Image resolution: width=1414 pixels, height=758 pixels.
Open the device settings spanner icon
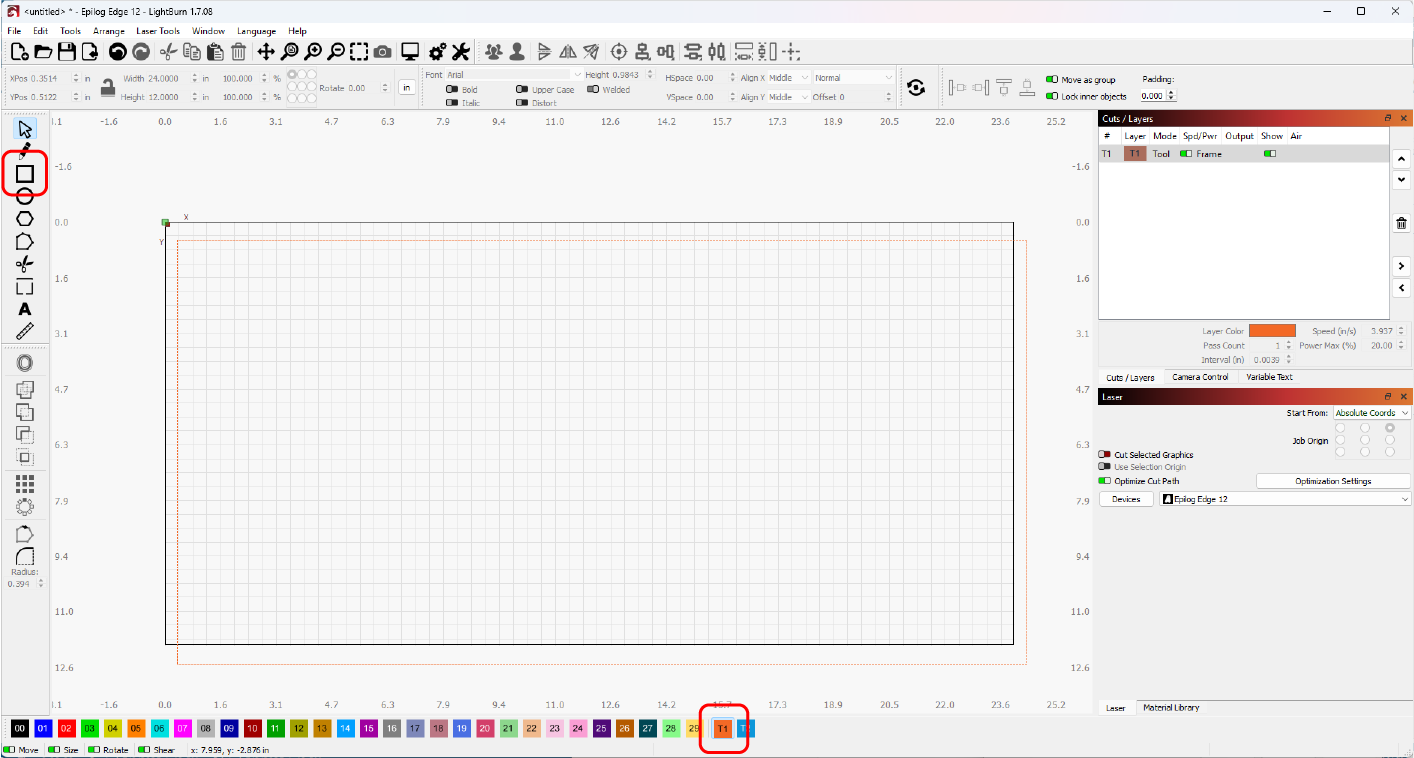pos(459,51)
